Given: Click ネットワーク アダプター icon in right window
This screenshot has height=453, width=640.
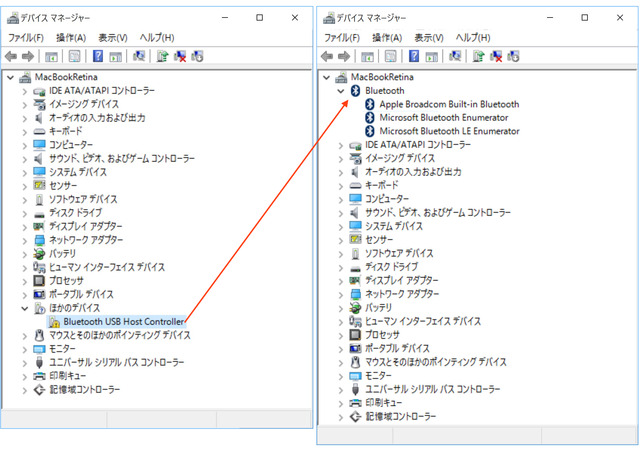Looking at the screenshot, I should (x=356, y=294).
